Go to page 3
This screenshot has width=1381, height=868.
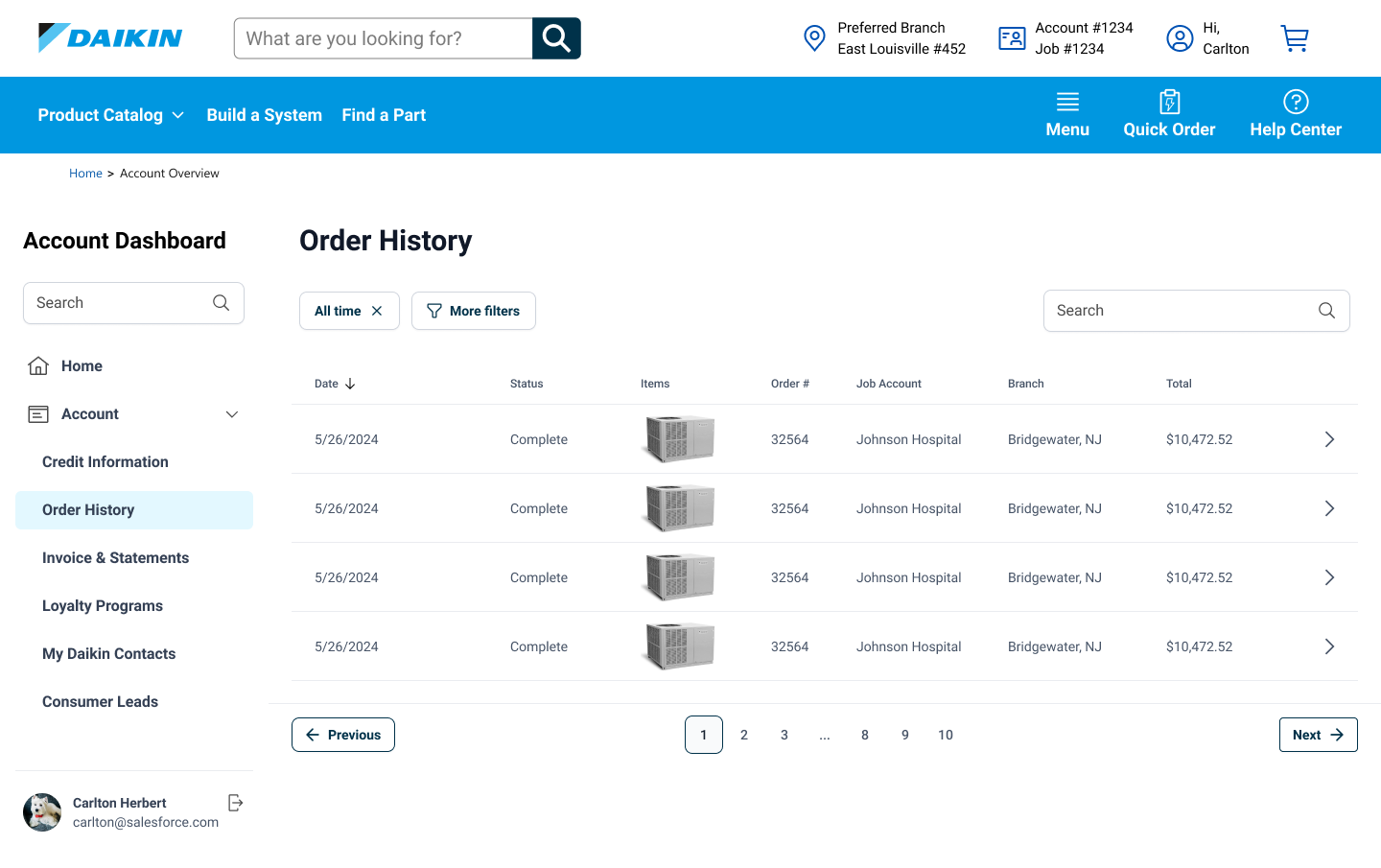coord(784,735)
